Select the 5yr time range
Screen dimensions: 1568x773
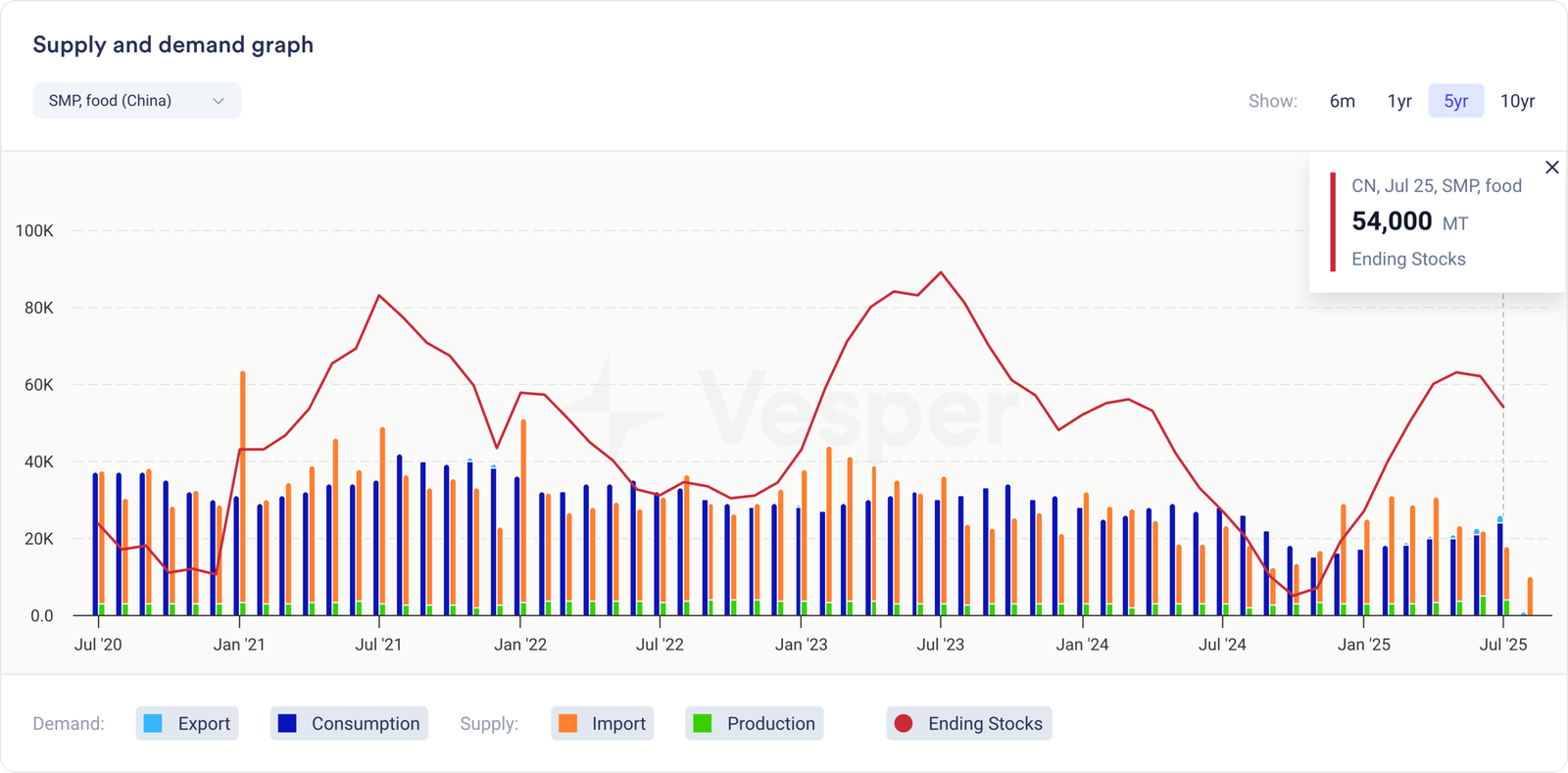coord(1455,101)
